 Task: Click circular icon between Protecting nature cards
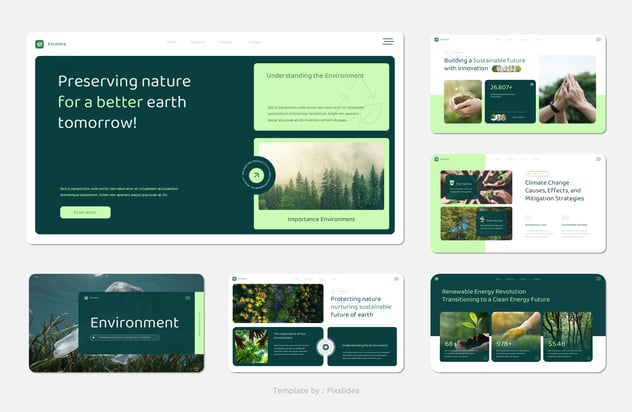click(325, 347)
